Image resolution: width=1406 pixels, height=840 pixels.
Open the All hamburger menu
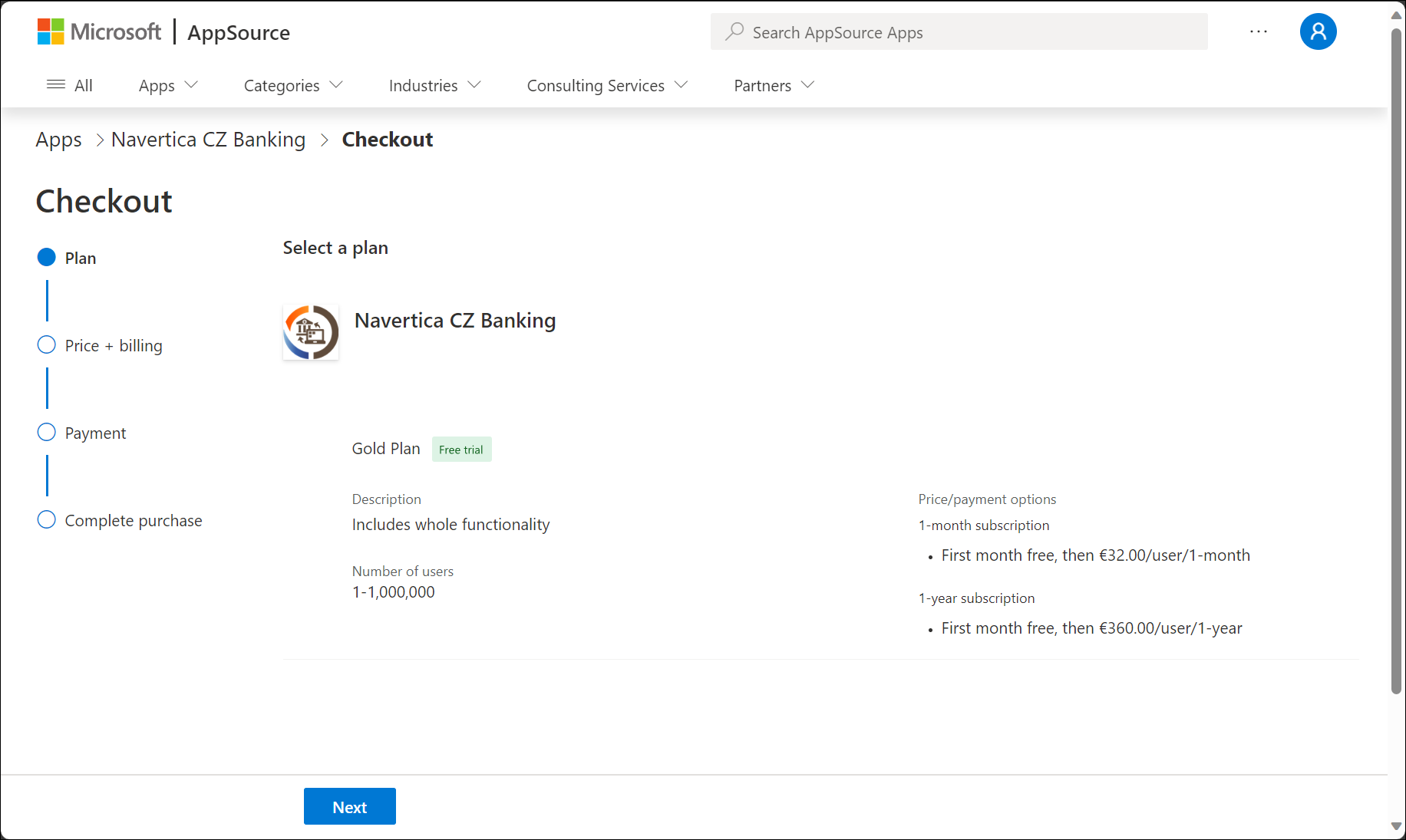69,85
